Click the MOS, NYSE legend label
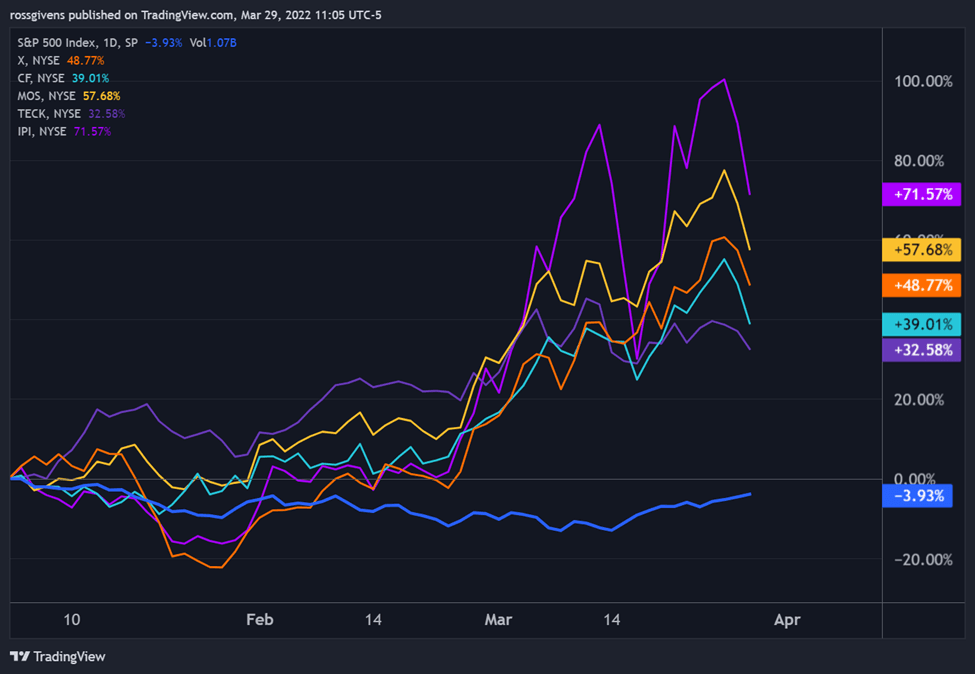The width and height of the screenshot is (975, 674). (x=46, y=96)
